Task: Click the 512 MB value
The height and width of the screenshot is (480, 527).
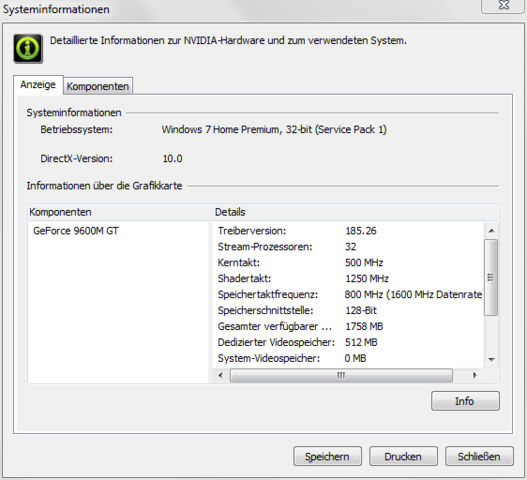Action: (x=361, y=342)
